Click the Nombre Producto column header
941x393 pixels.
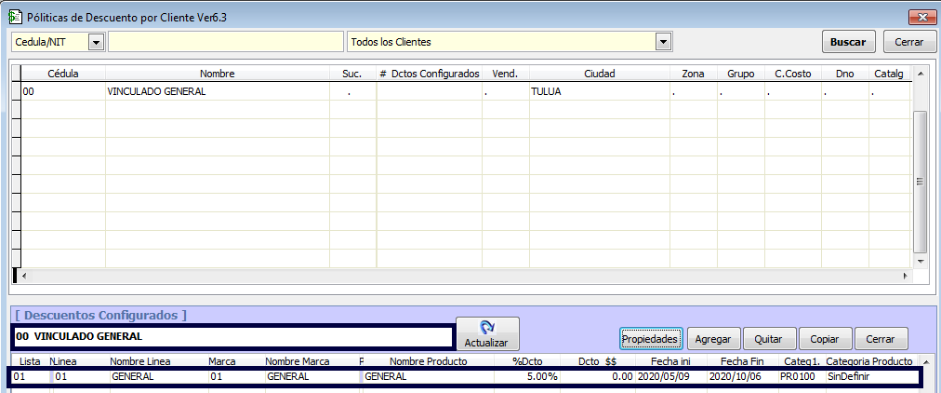428,361
